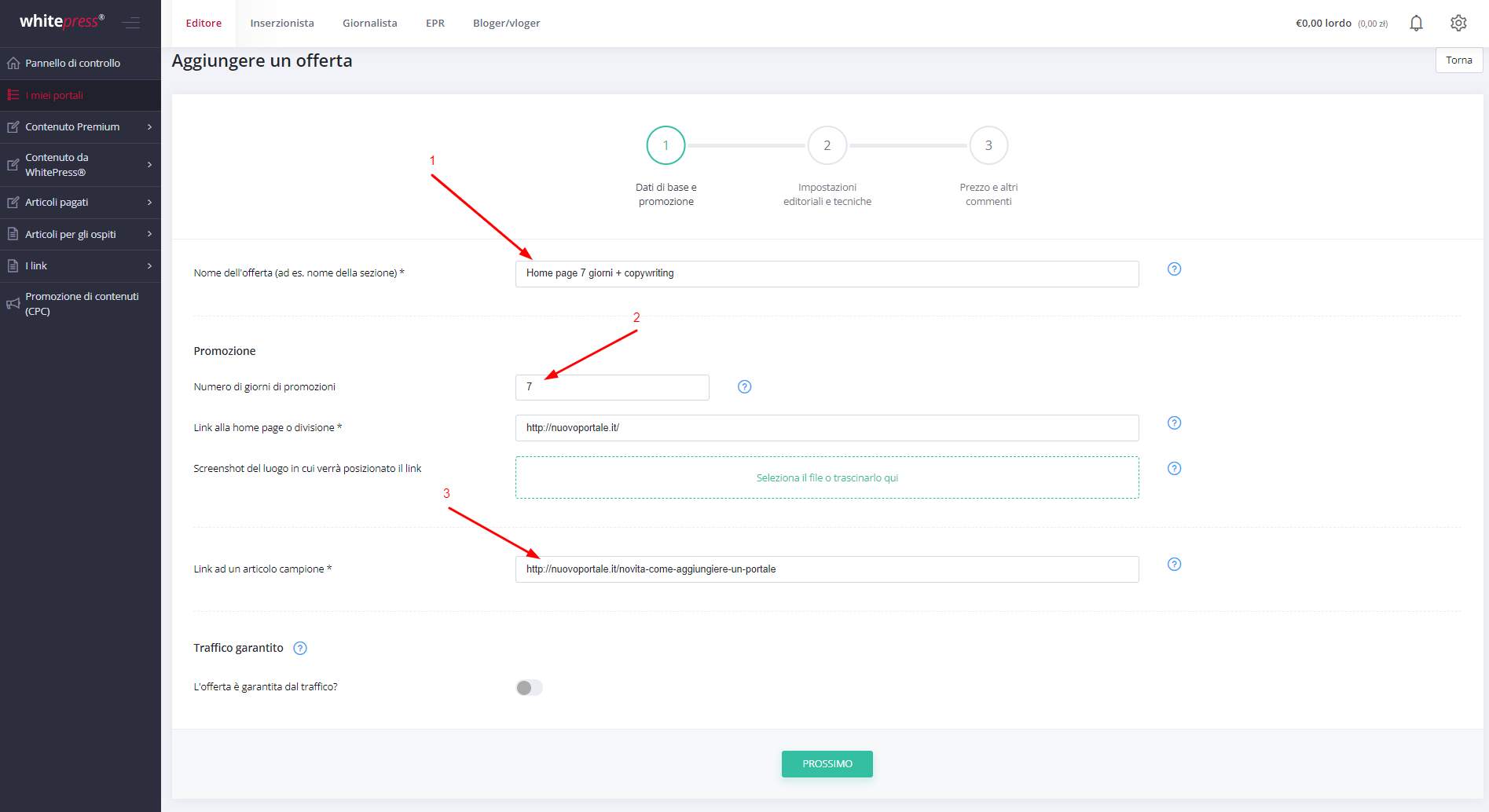Click the offer name input field

click(x=827, y=274)
